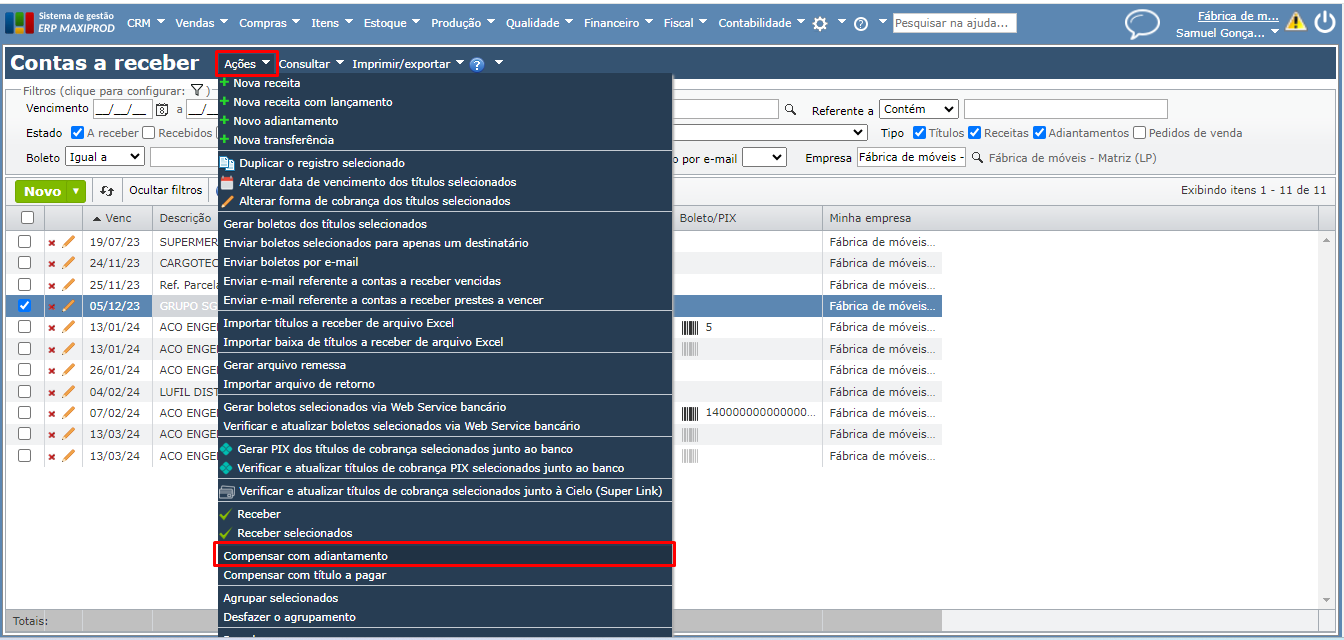The width and height of the screenshot is (1344, 640).
Task: Edit the 24/11/23 row with the pencil
Action: pyautogui.click(x=68, y=263)
